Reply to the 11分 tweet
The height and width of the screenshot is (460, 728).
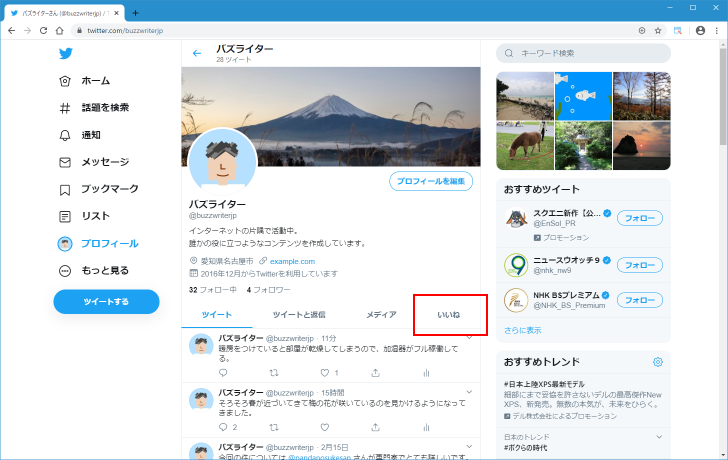pyautogui.click(x=223, y=373)
